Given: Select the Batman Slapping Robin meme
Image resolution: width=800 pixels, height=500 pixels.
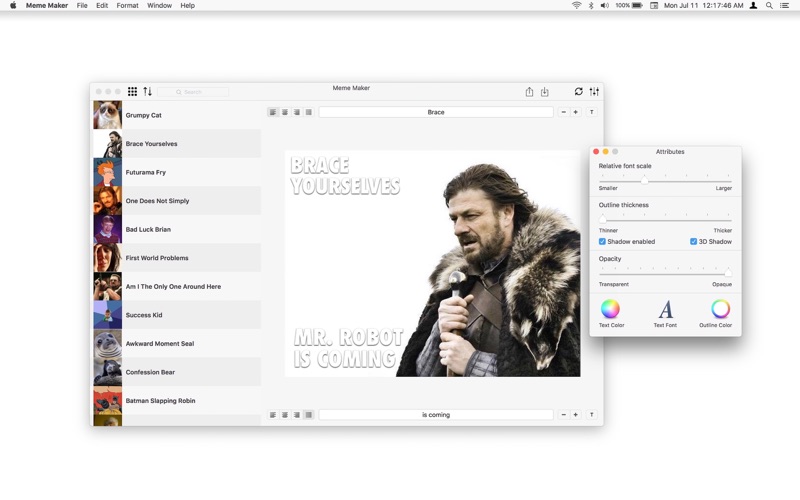Looking at the screenshot, I should tap(177, 401).
